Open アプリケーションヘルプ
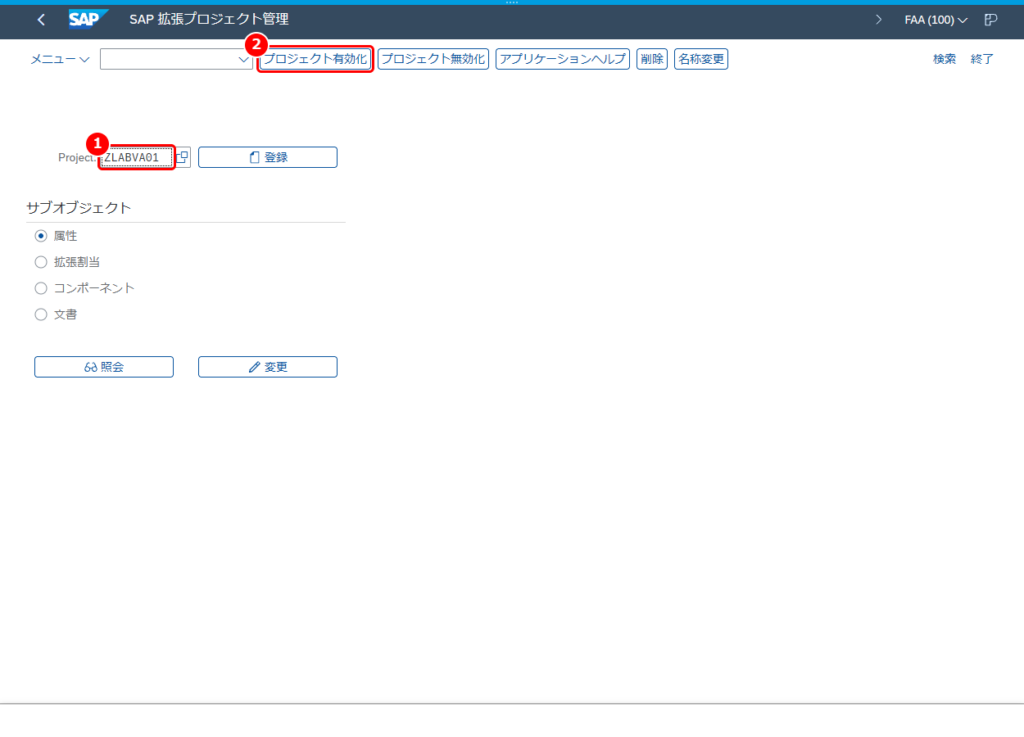Screen dimensions: 1024x737 tap(562, 59)
